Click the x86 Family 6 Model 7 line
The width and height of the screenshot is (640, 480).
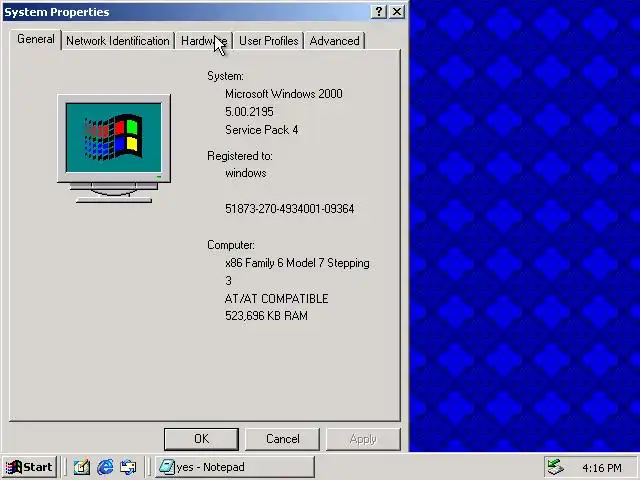[x=297, y=263]
